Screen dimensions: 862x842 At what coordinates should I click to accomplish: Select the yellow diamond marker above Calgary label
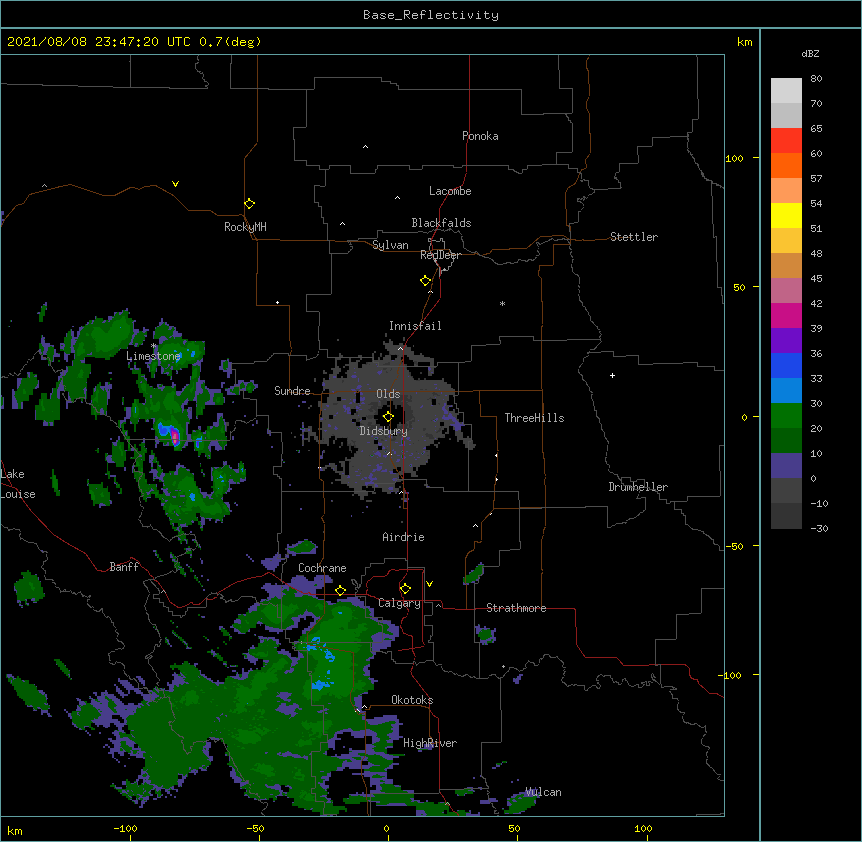405,589
